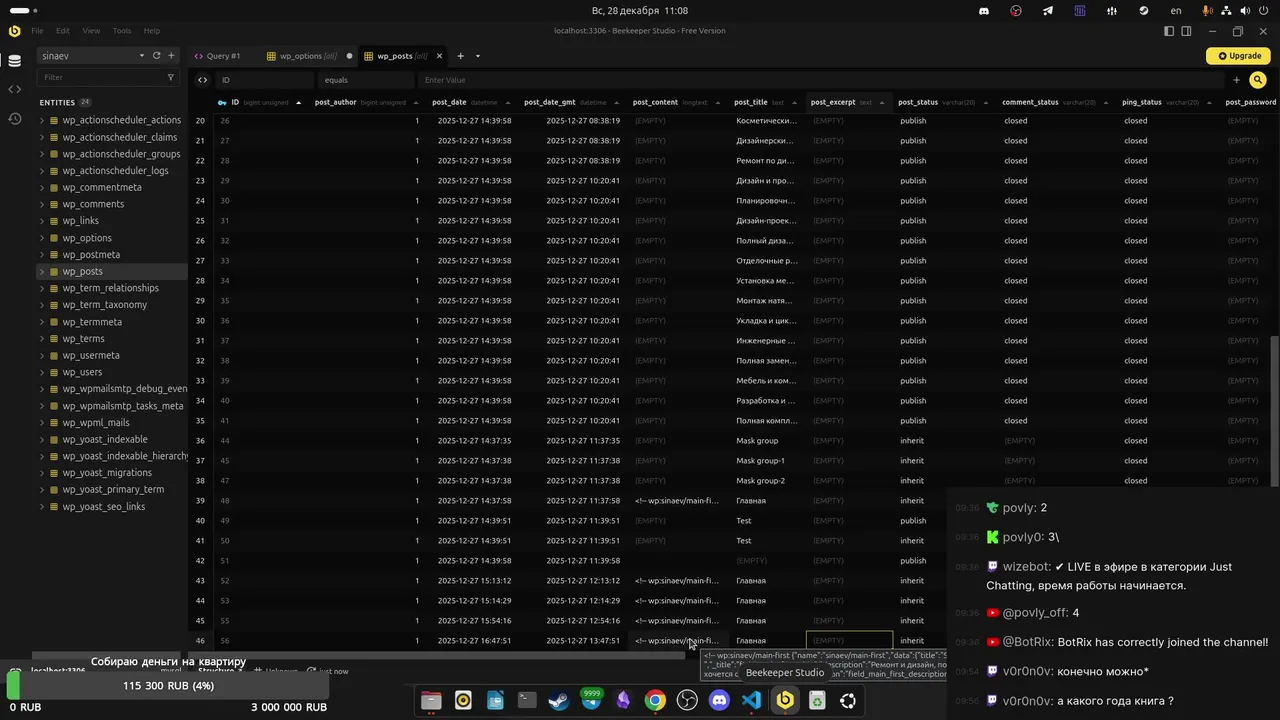Open the history clock icon in sidebar
The image size is (1280, 720).
coord(14,119)
